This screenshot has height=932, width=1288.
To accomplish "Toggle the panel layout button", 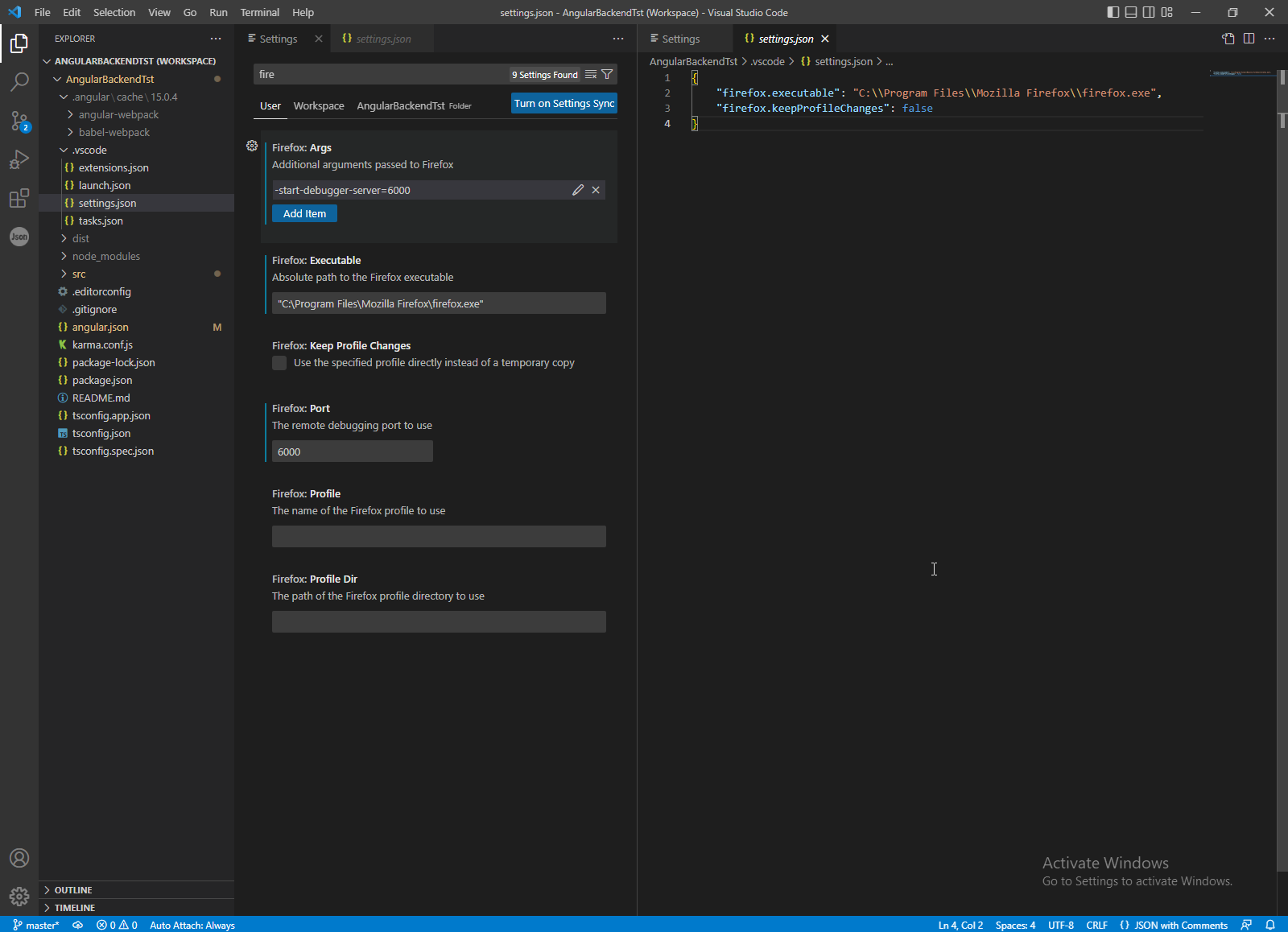I will (x=1131, y=12).
